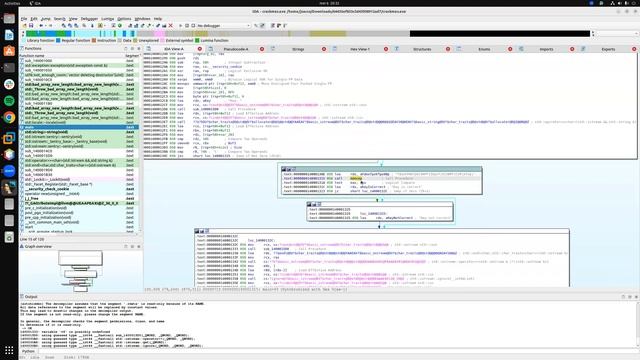Close the Graph overview panel
Viewport: 640px width, 360px height.
[139, 247]
